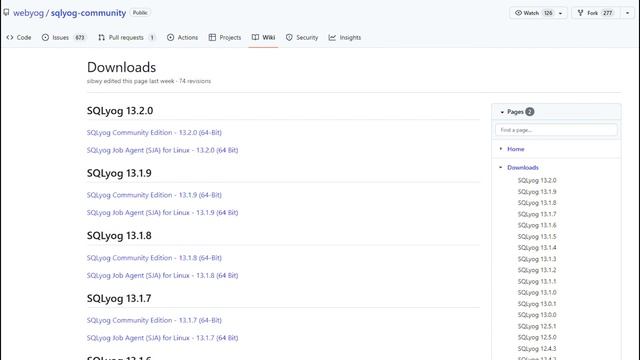Open the Watch options dropdown arrow
The height and width of the screenshot is (360, 640).
pos(561,13)
